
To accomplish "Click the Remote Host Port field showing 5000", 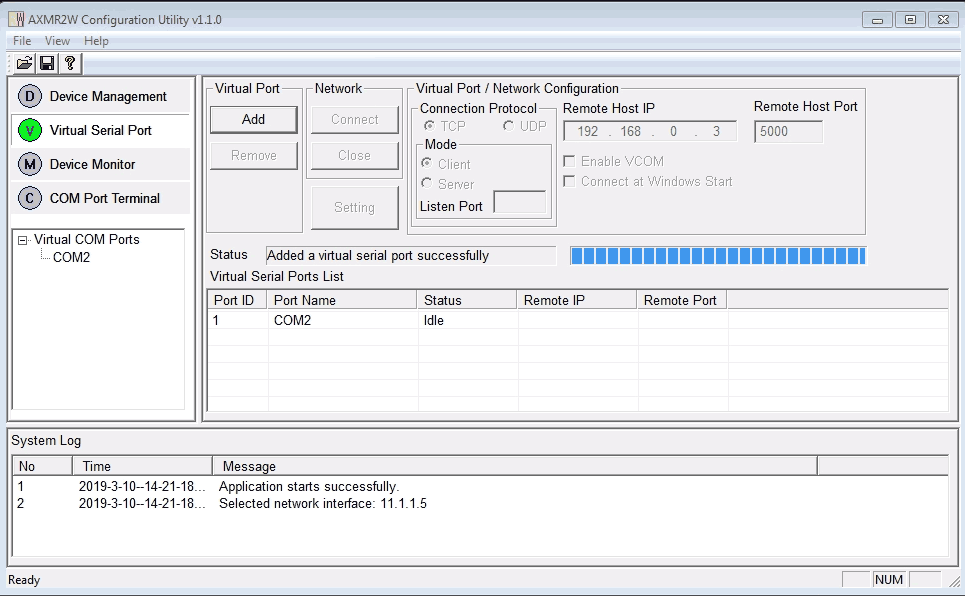I will tap(788, 131).
